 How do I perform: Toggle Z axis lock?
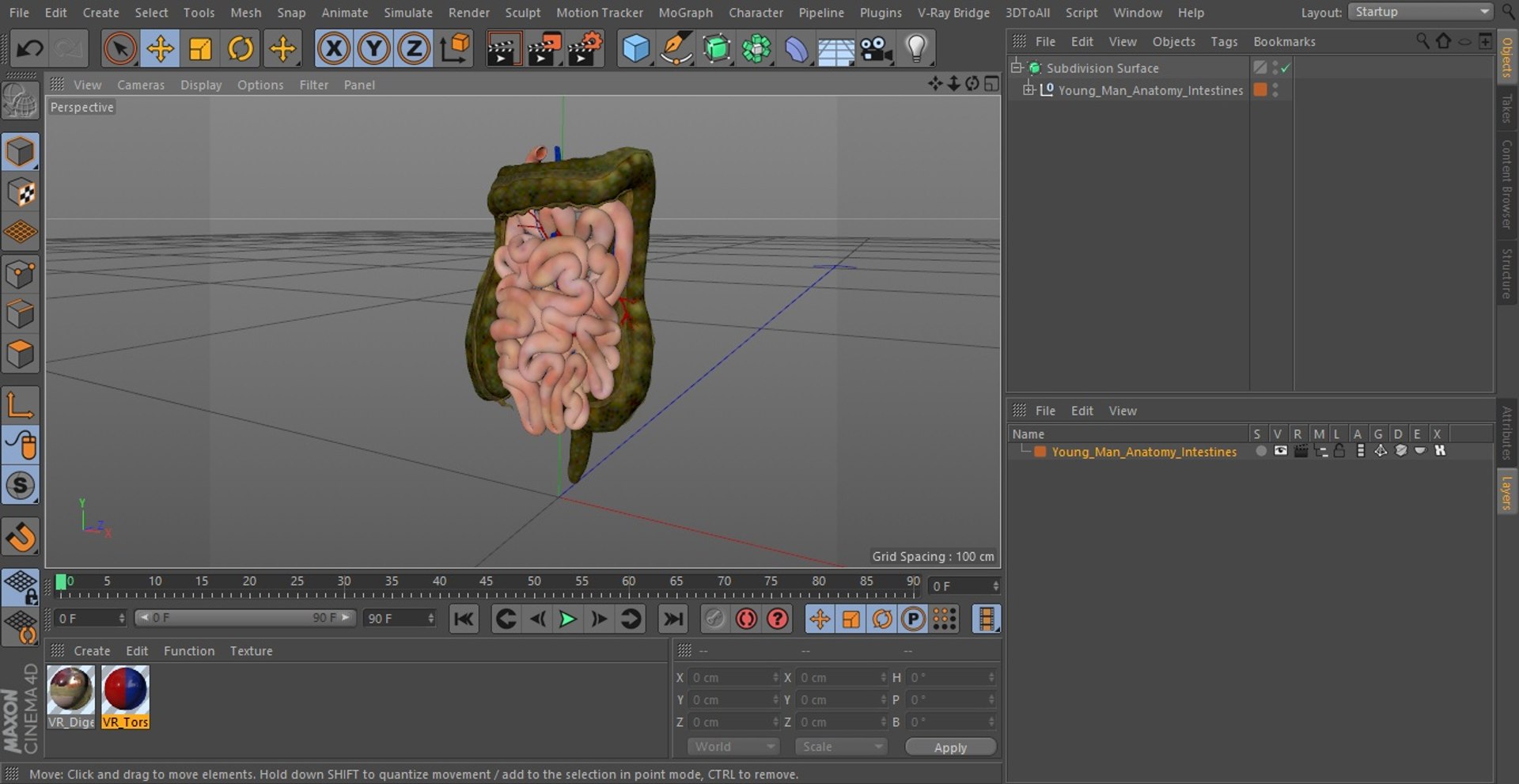(413, 49)
